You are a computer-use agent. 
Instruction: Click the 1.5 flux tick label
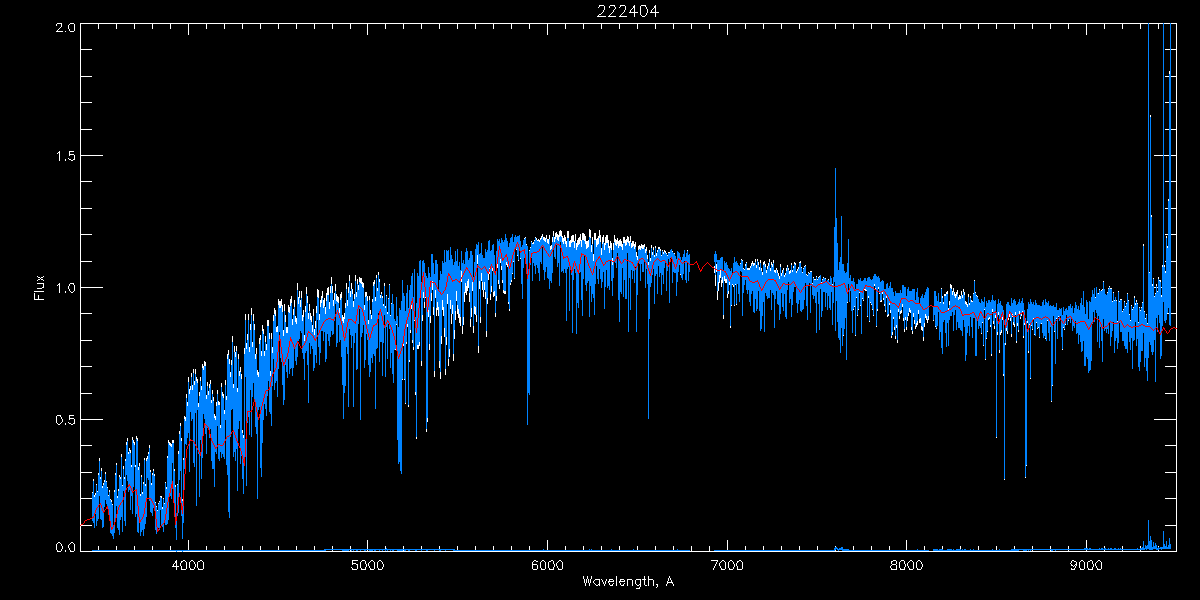click(65, 157)
